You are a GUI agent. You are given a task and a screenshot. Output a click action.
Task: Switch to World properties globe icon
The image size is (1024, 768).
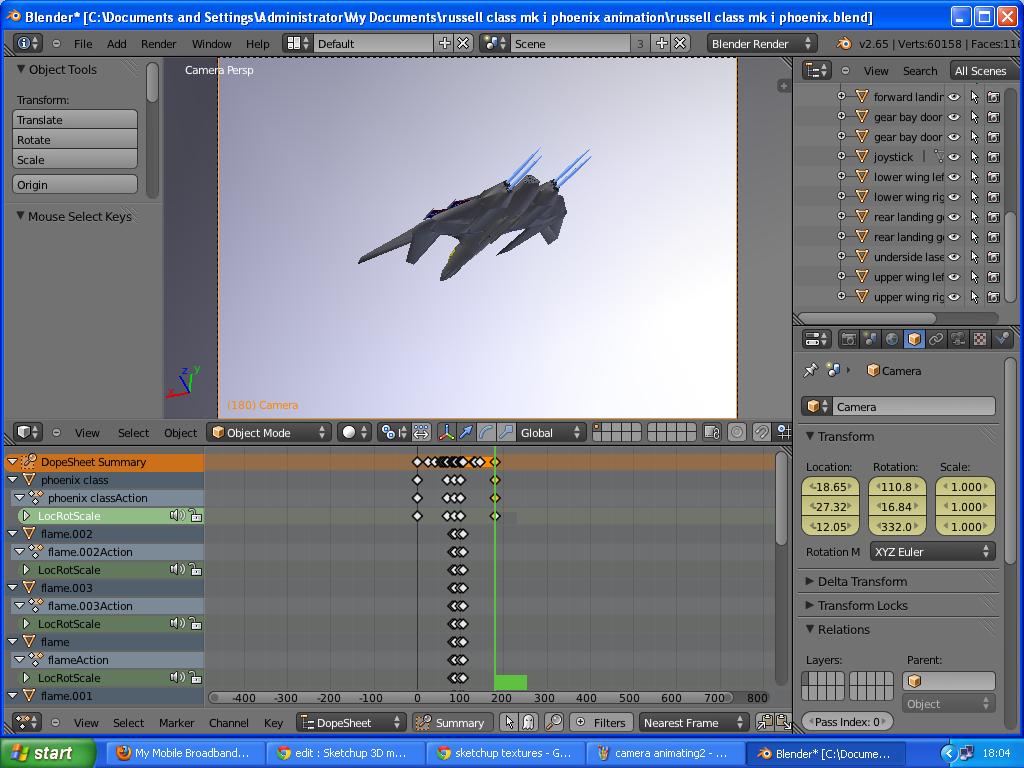pyautogui.click(x=891, y=338)
